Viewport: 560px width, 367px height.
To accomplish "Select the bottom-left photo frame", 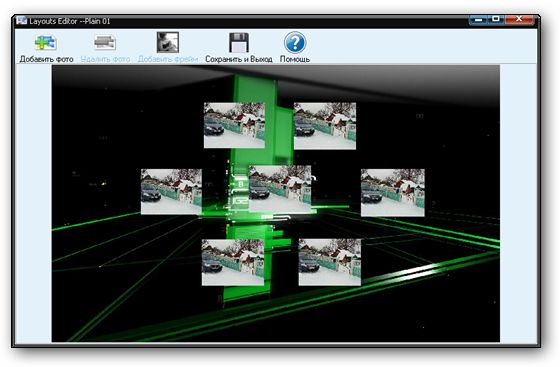I will [x=233, y=262].
